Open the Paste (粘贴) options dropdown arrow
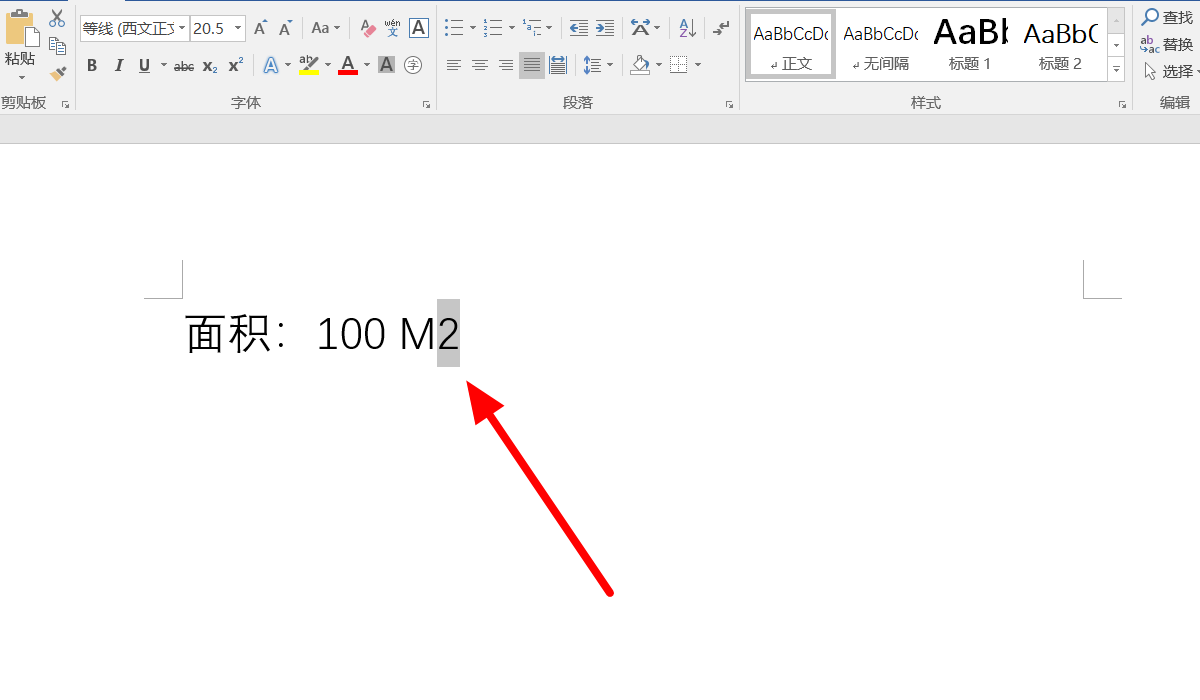 [x=21, y=77]
